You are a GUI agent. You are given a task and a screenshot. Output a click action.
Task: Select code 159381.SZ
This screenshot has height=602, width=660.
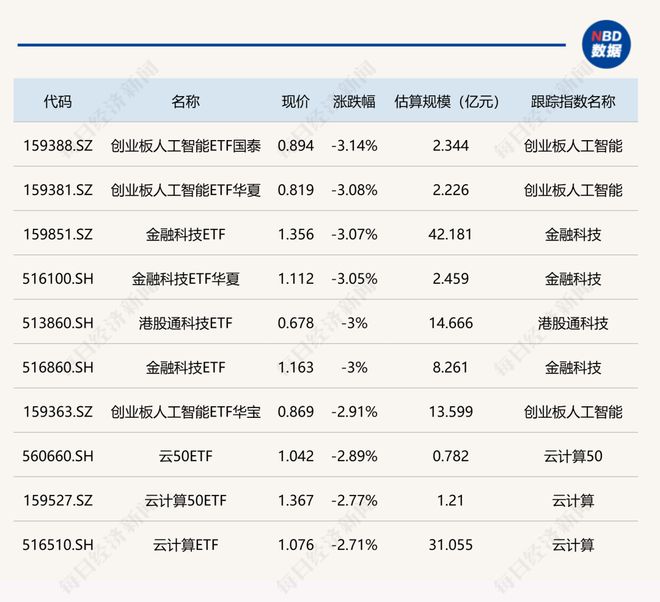coord(58,190)
